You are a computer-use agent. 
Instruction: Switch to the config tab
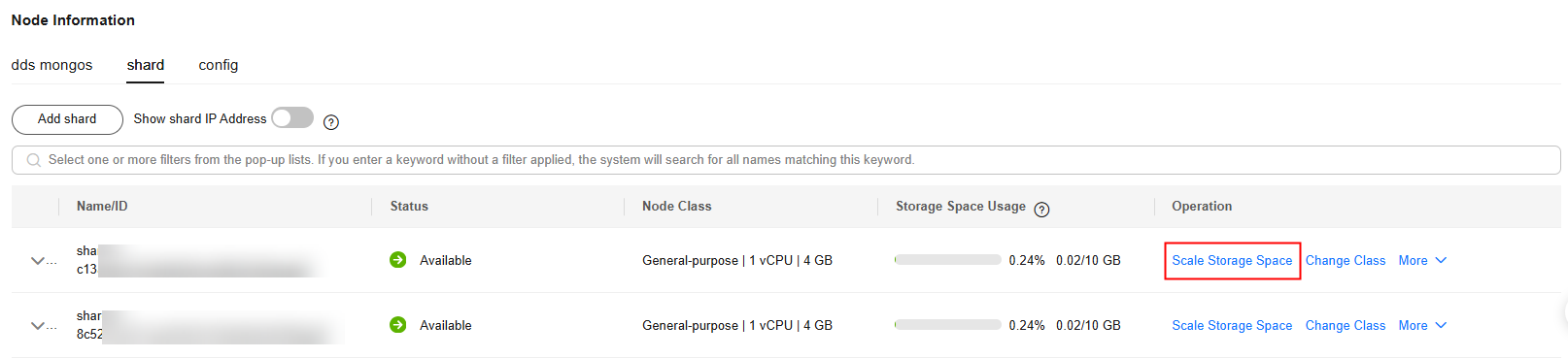point(219,65)
